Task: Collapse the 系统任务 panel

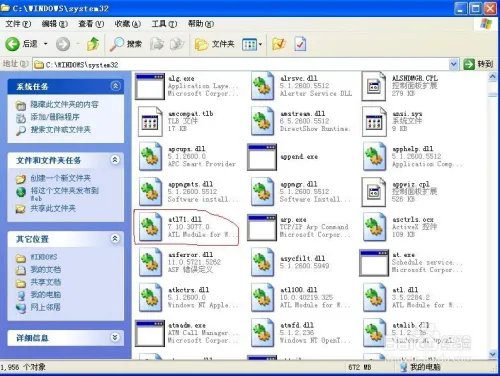Action: pos(115,86)
